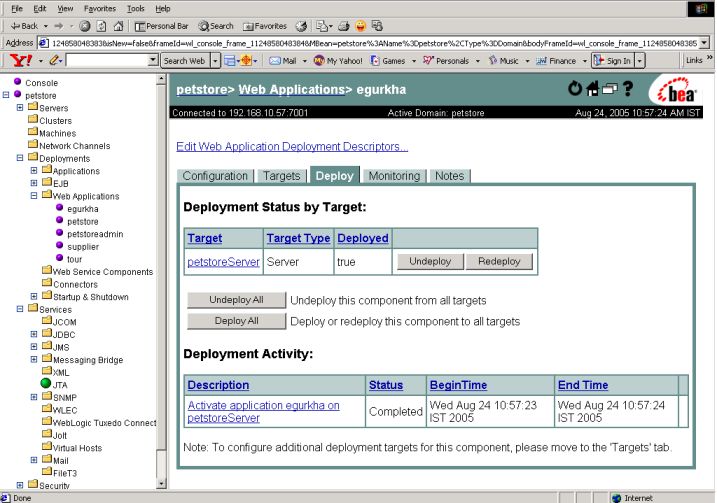Click in the Yahoo search input field
This screenshot has height=503, width=717.
[x=107, y=60]
